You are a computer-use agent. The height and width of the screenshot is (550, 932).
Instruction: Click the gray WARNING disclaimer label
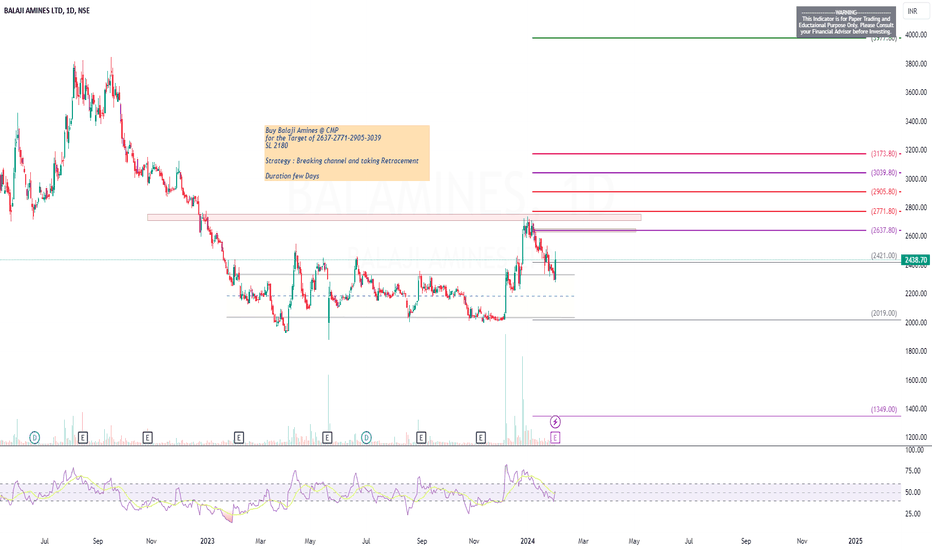(846, 22)
